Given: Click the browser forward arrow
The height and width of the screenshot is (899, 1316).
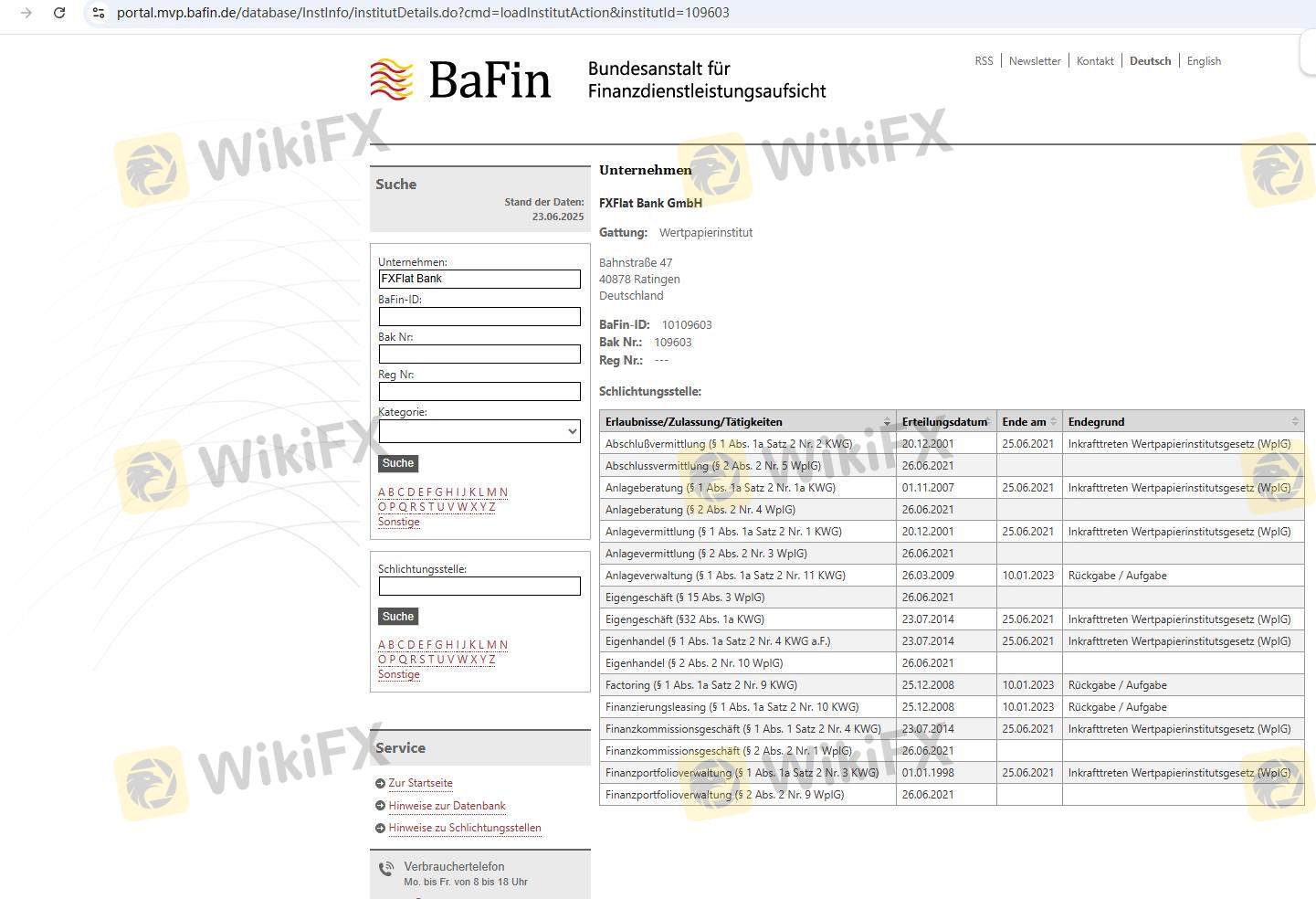Looking at the screenshot, I should (x=26, y=13).
